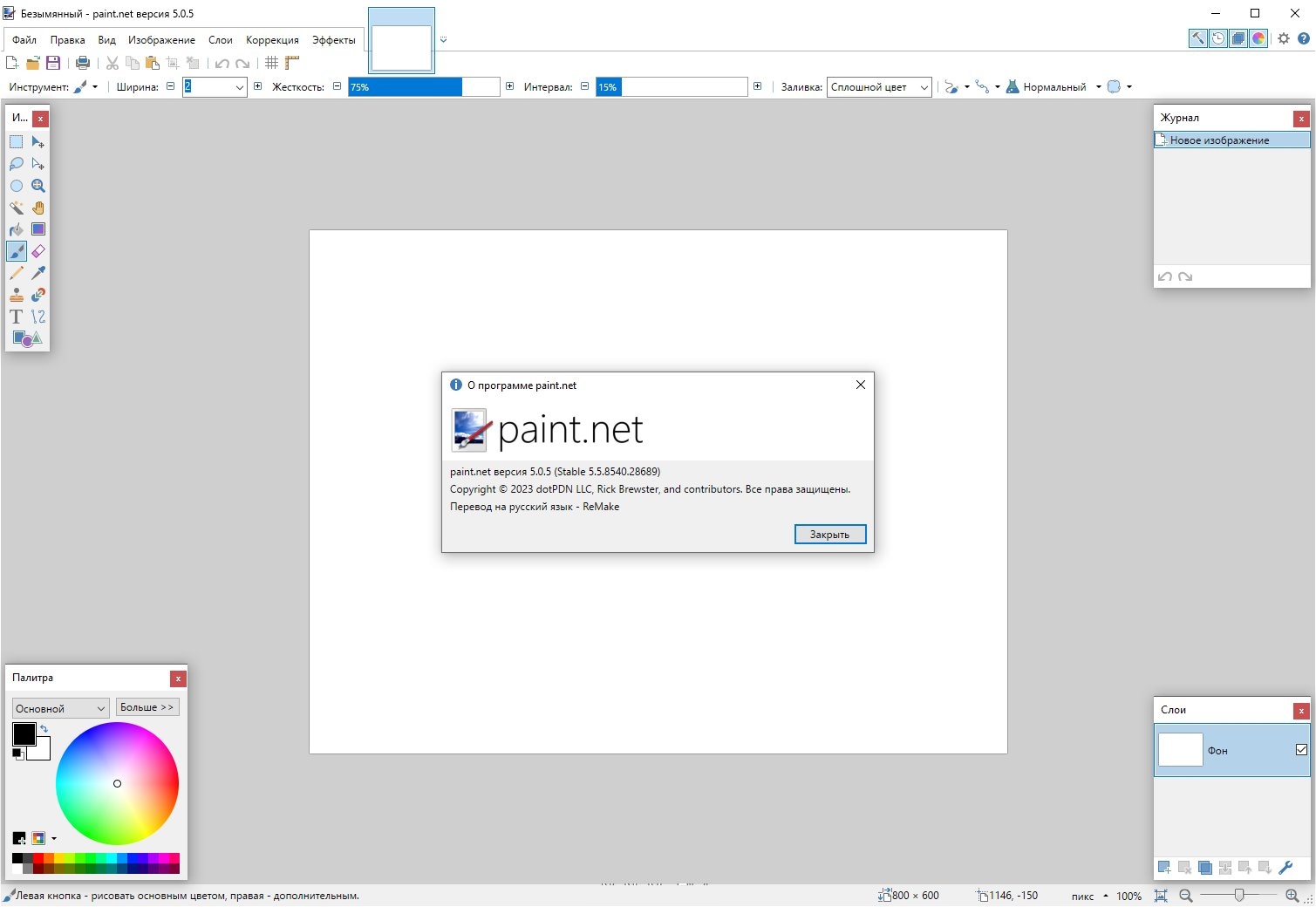Open the image list dropdown arrow
The image size is (1316, 907).
(443, 40)
